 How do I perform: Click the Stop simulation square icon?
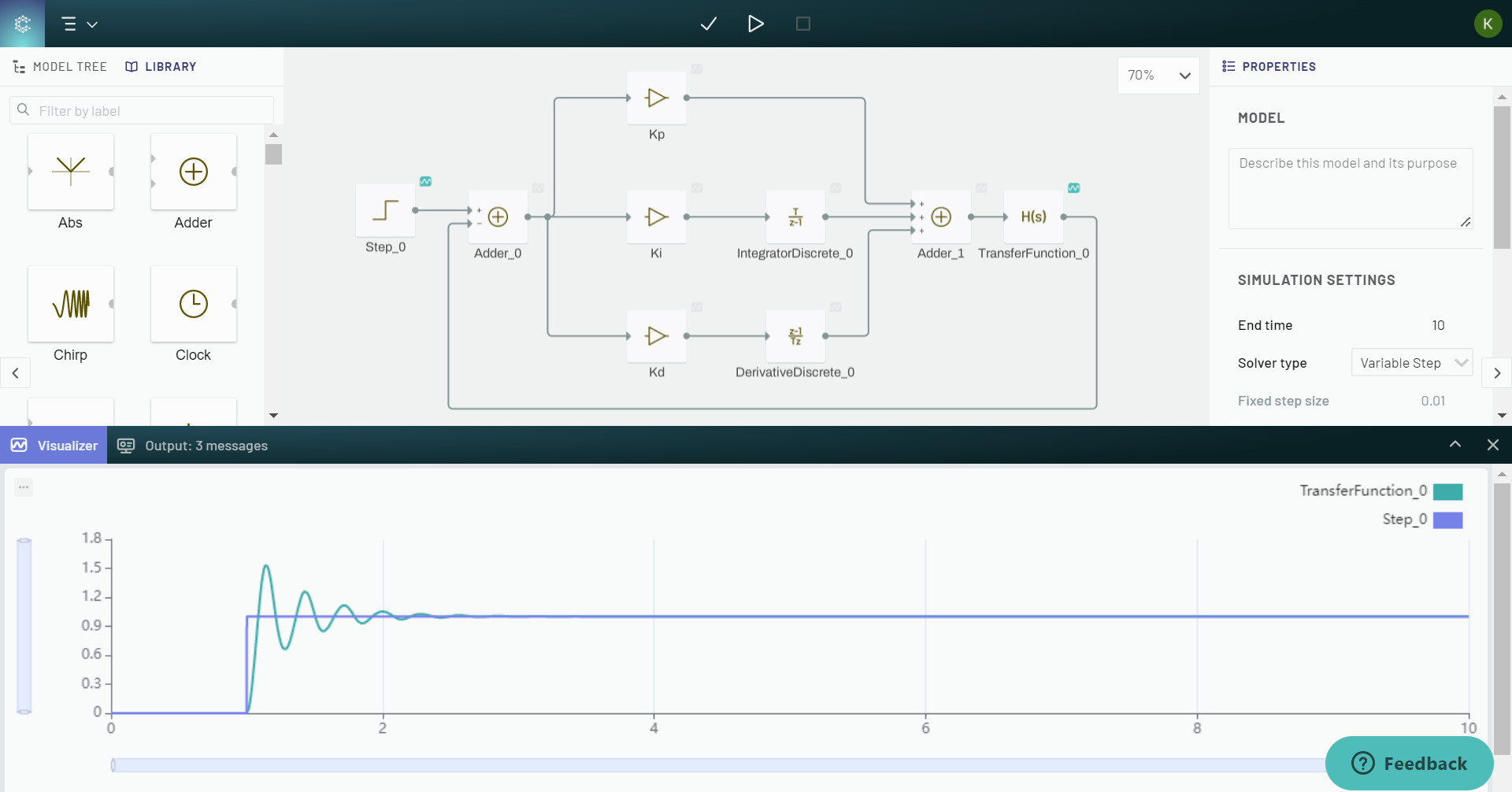[x=802, y=24]
